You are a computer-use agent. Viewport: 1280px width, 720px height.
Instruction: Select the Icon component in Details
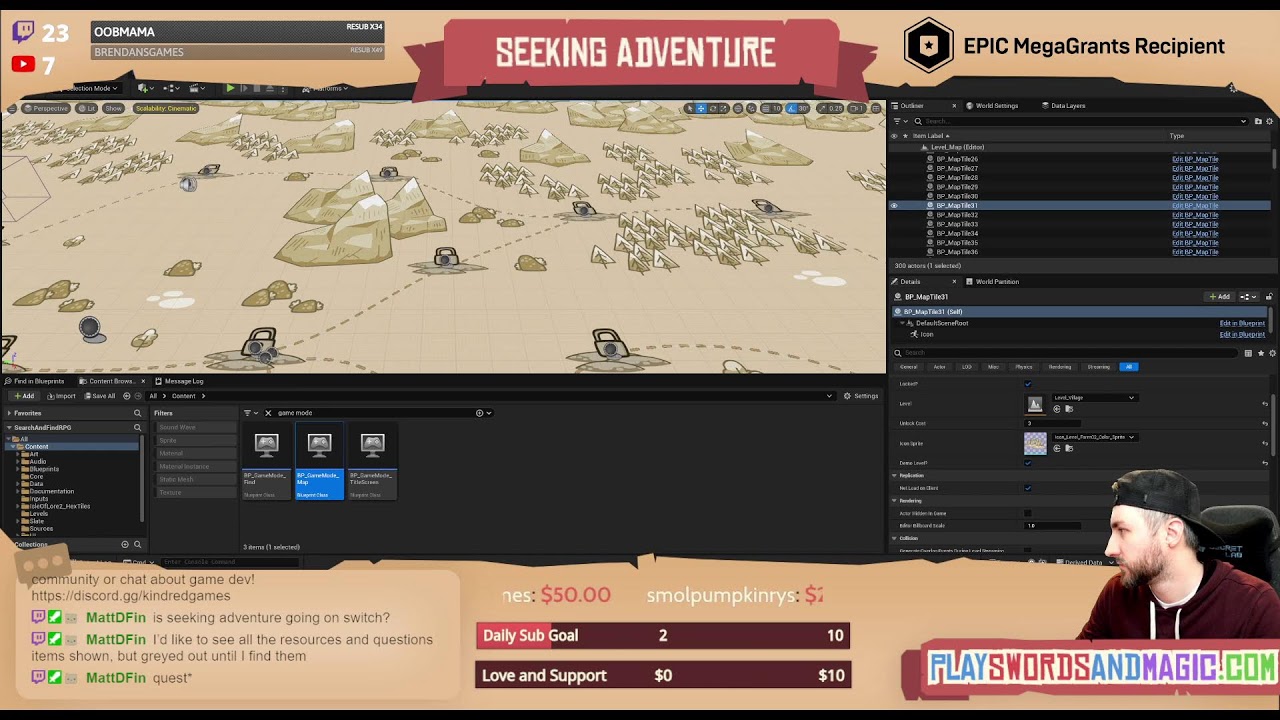coord(927,334)
